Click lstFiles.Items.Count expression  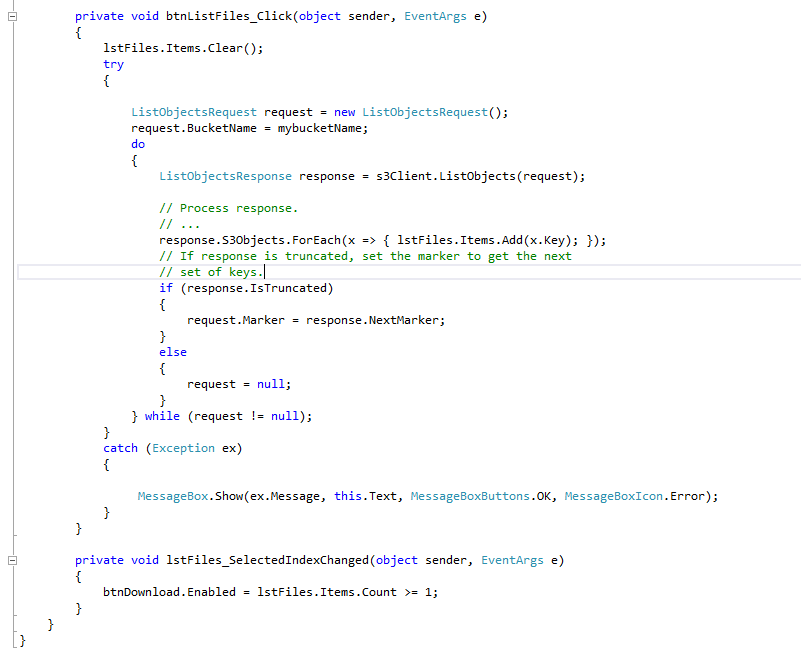[x=327, y=592]
